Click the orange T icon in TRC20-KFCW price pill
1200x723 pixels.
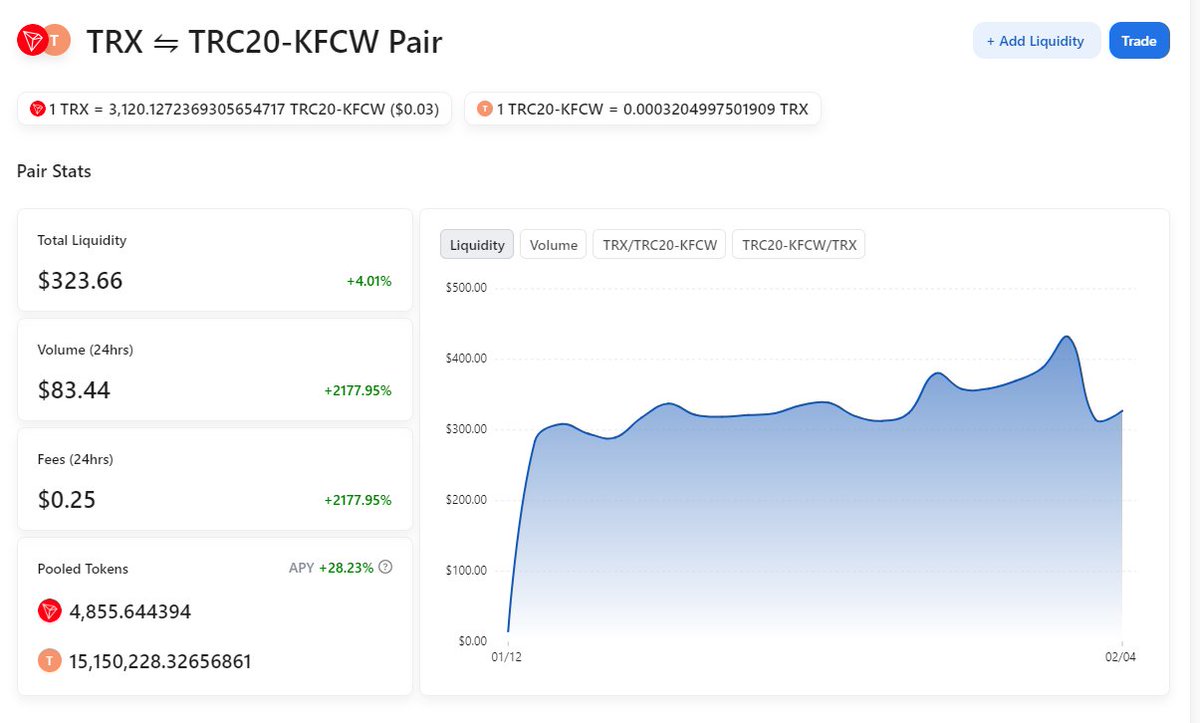click(485, 109)
